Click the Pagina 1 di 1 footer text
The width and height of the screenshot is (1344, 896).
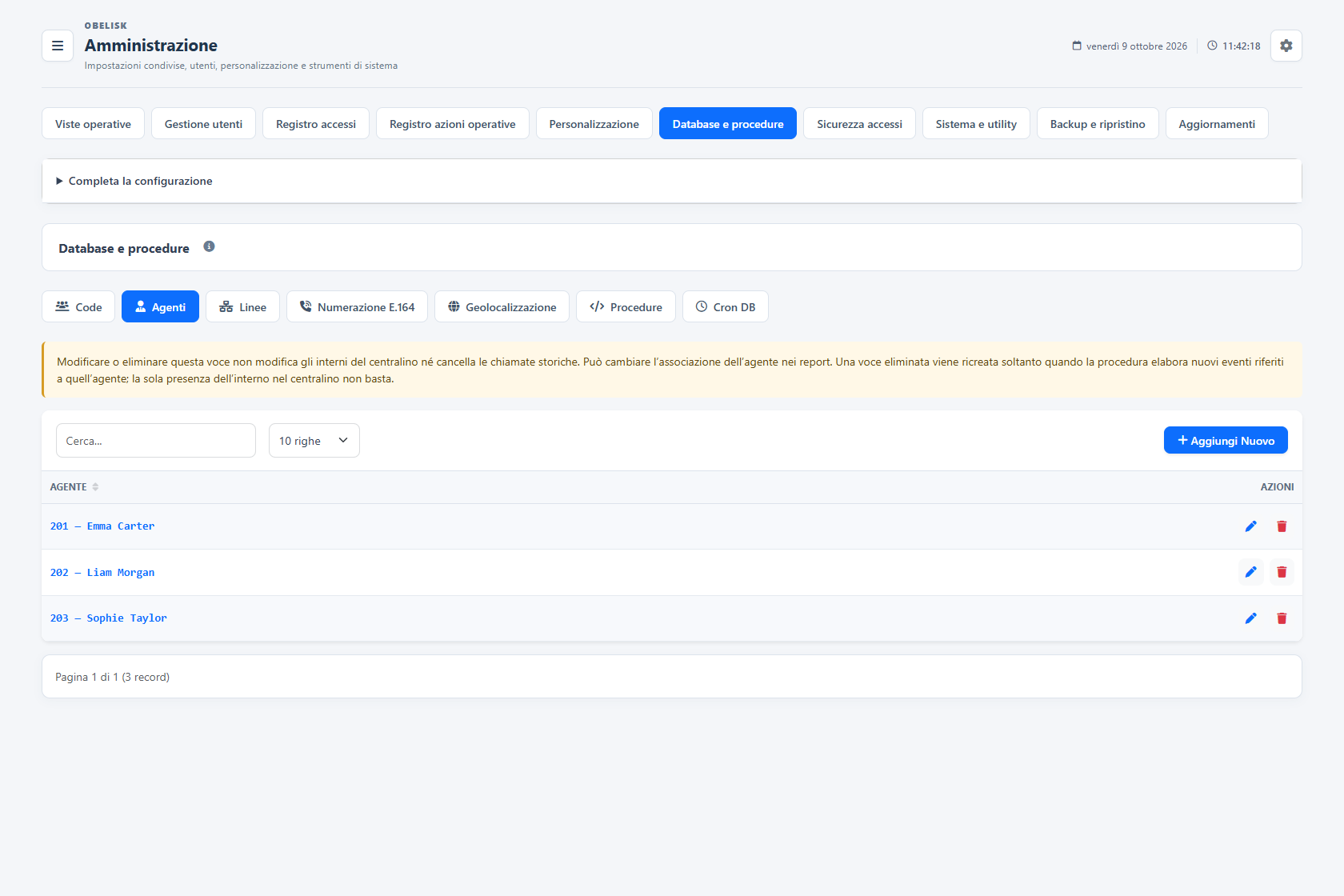coord(112,677)
